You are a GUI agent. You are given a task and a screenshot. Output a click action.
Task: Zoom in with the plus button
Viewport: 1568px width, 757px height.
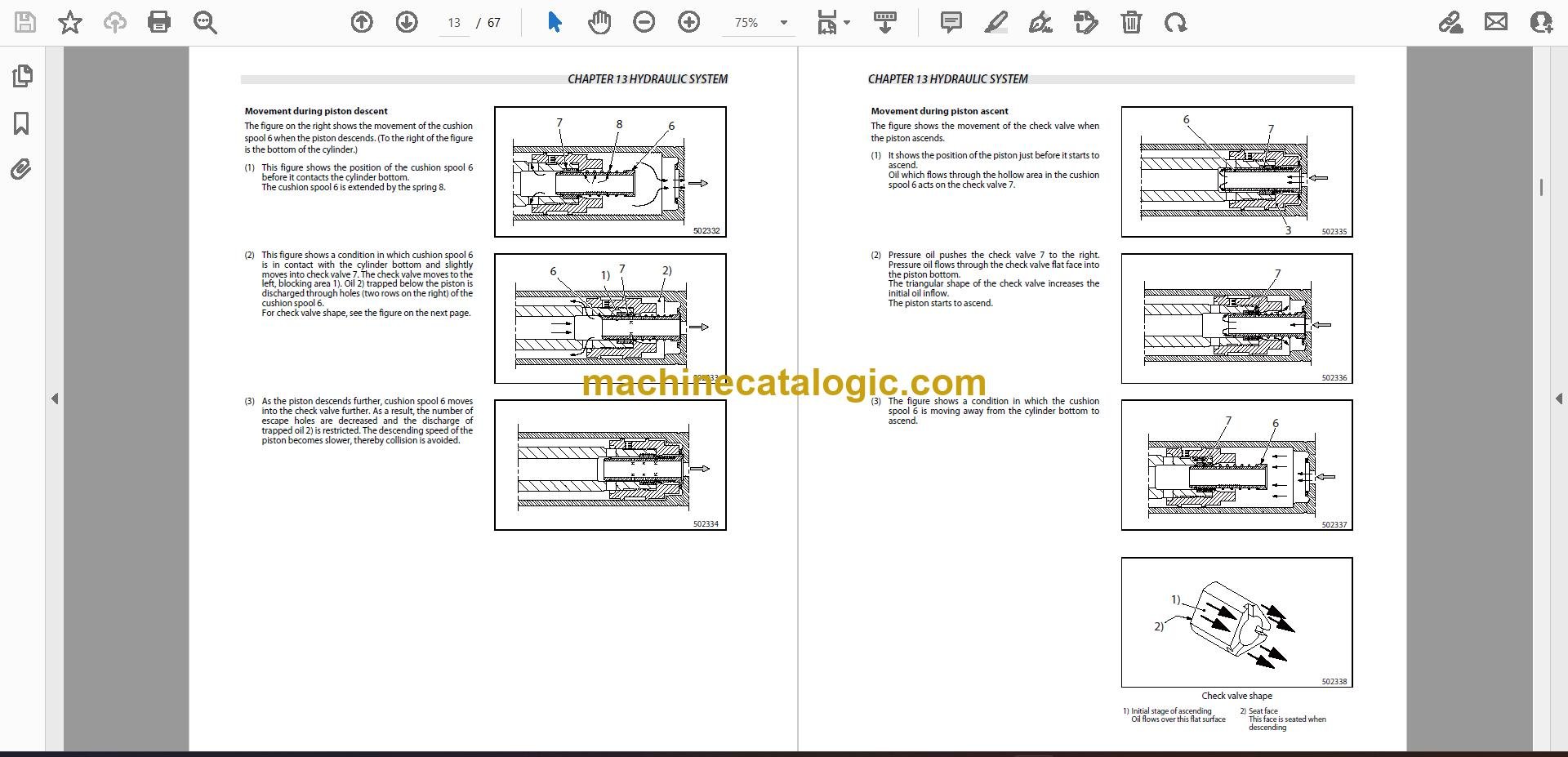[x=689, y=22]
